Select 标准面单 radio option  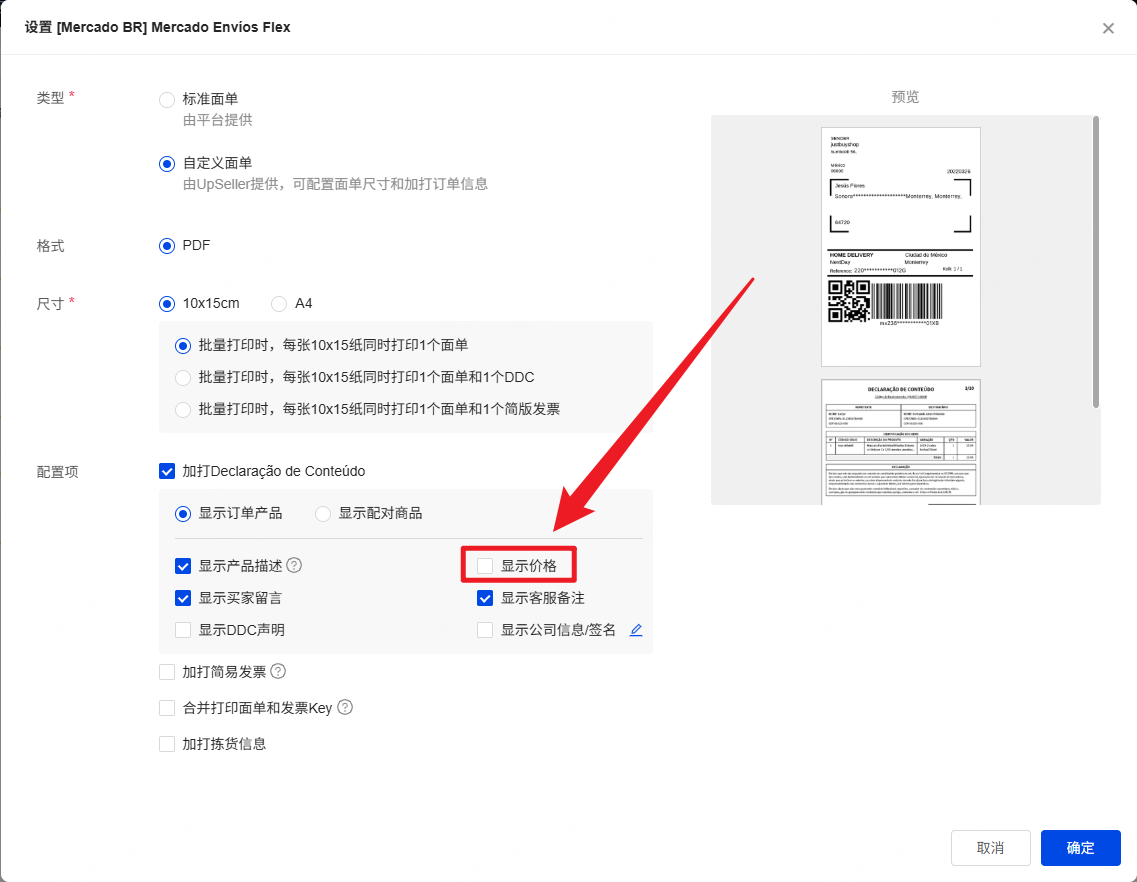point(167,99)
